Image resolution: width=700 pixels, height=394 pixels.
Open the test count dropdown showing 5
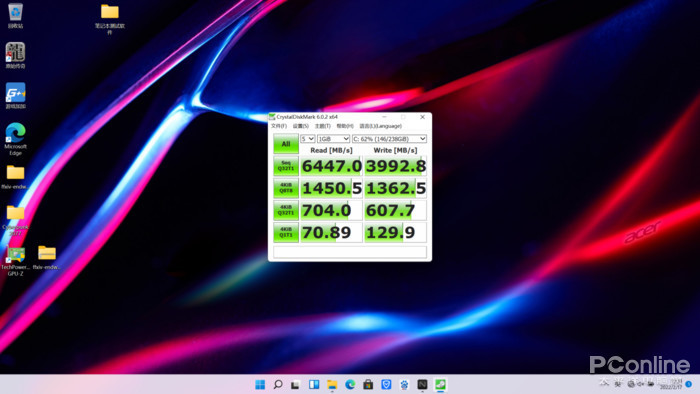(308, 139)
